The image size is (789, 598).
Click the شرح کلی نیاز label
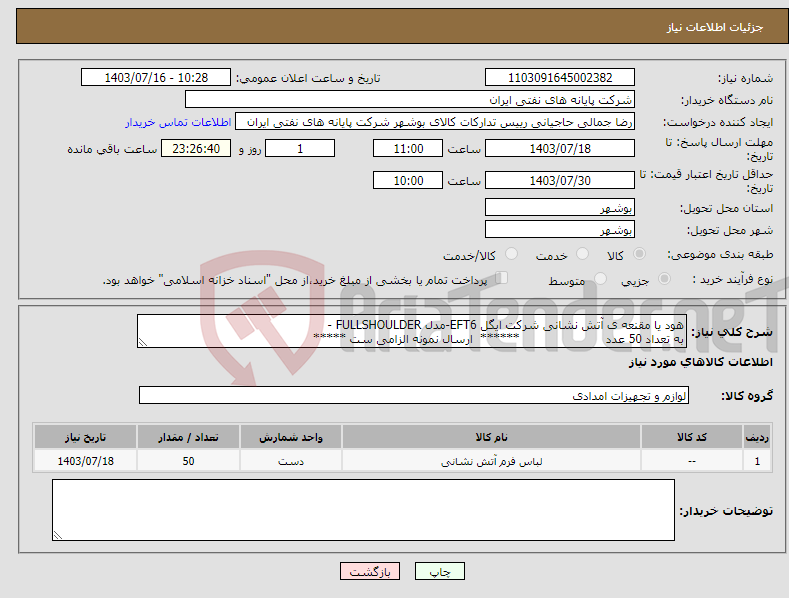tap(732, 332)
